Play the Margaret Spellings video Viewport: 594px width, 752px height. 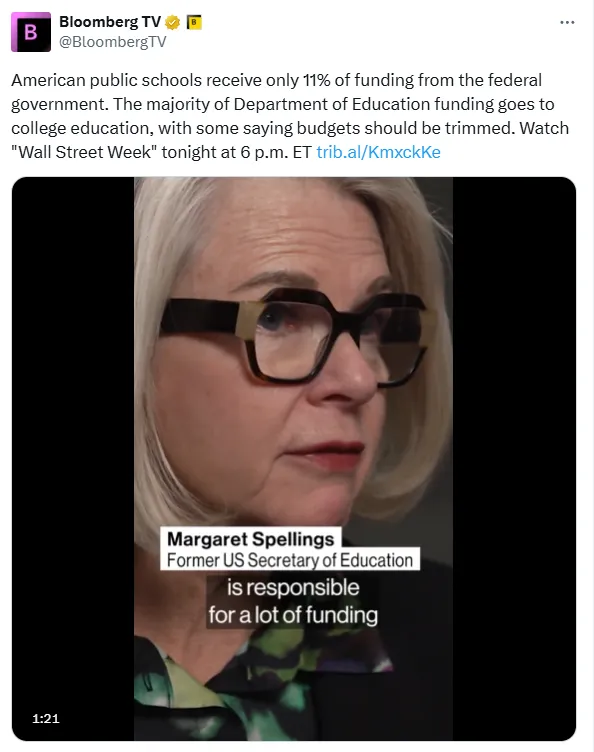click(x=293, y=458)
